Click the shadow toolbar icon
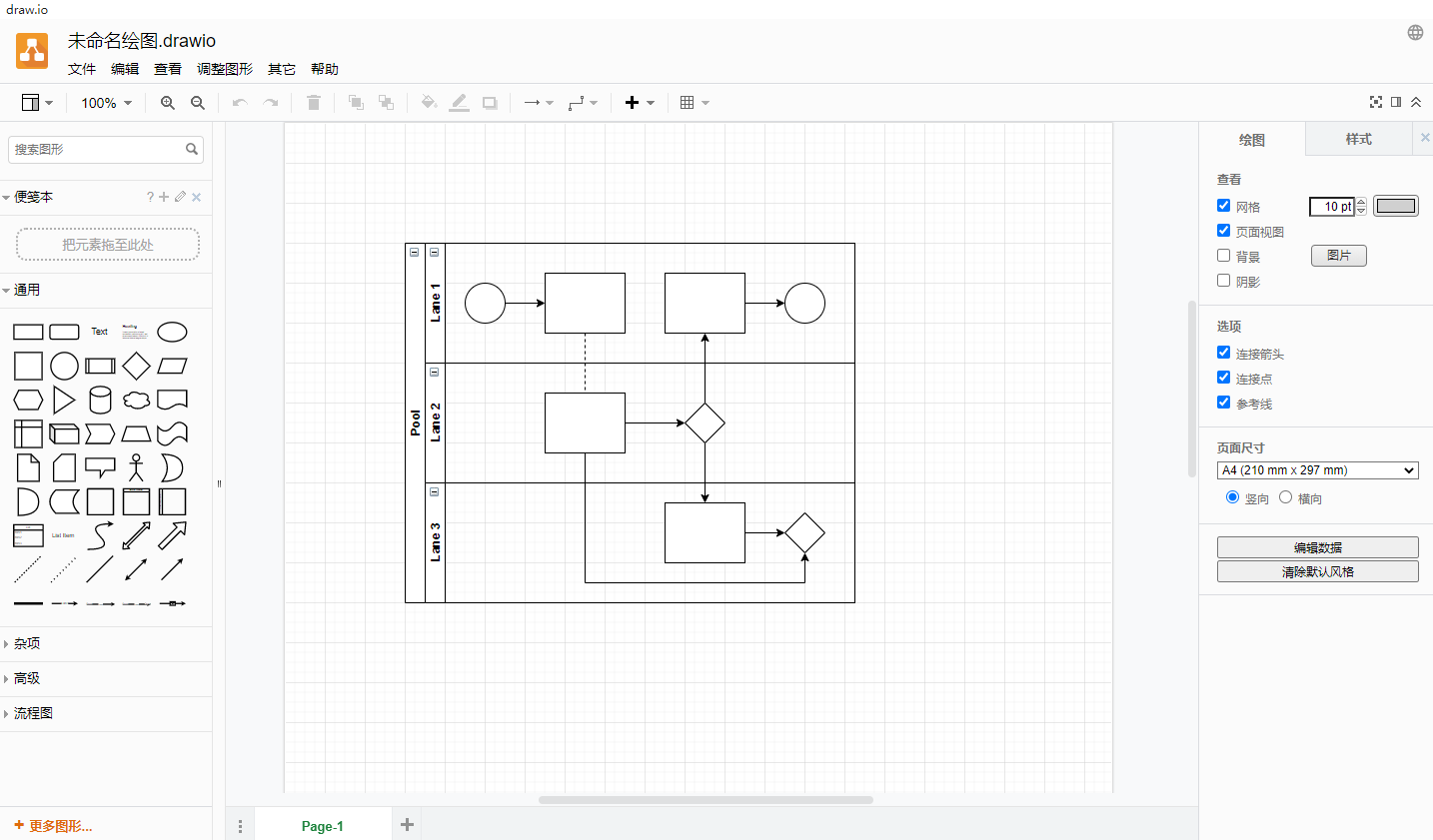The height and width of the screenshot is (840, 1433). 490,103
